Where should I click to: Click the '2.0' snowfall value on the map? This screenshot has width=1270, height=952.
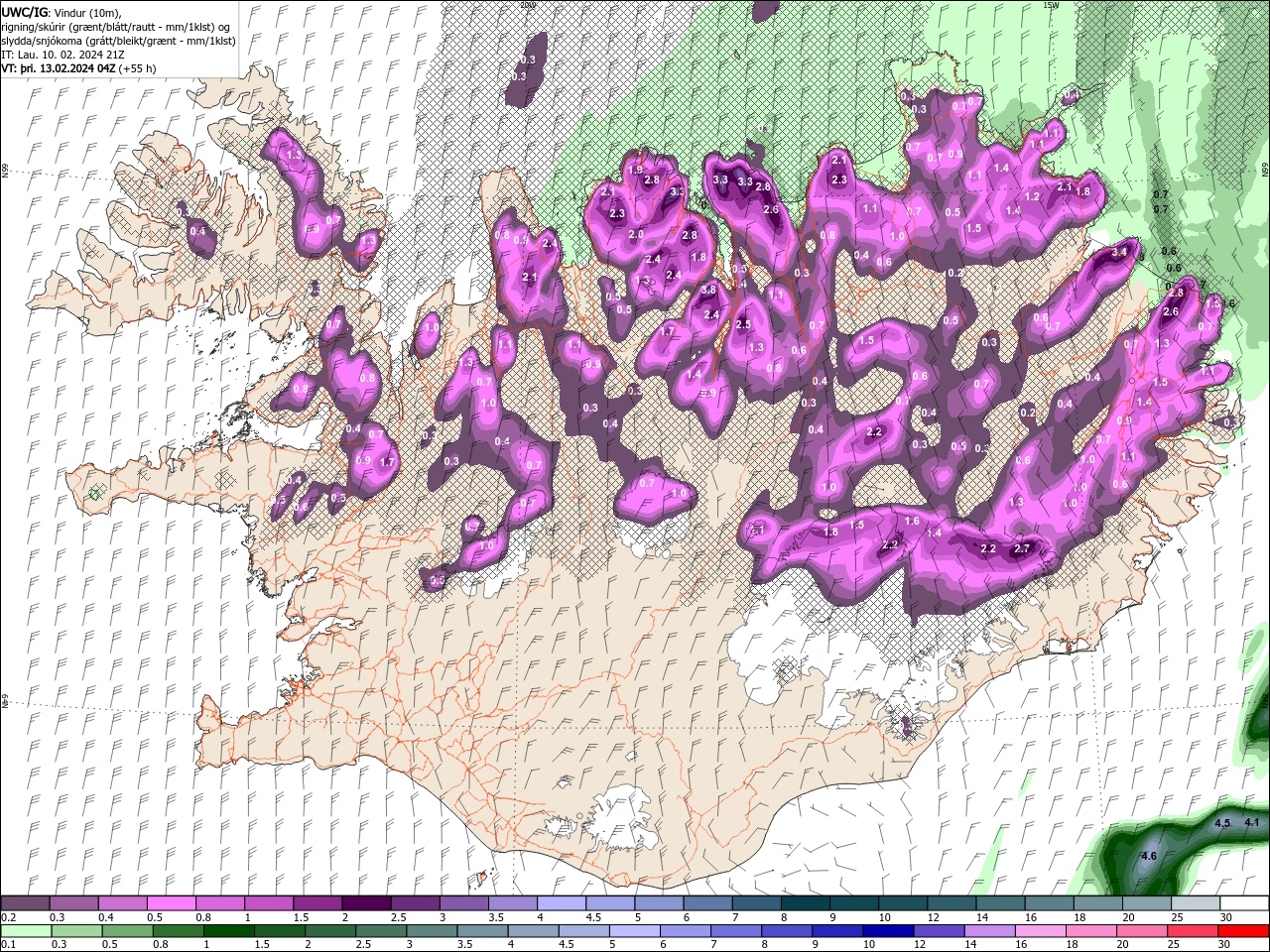coord(636,234)
